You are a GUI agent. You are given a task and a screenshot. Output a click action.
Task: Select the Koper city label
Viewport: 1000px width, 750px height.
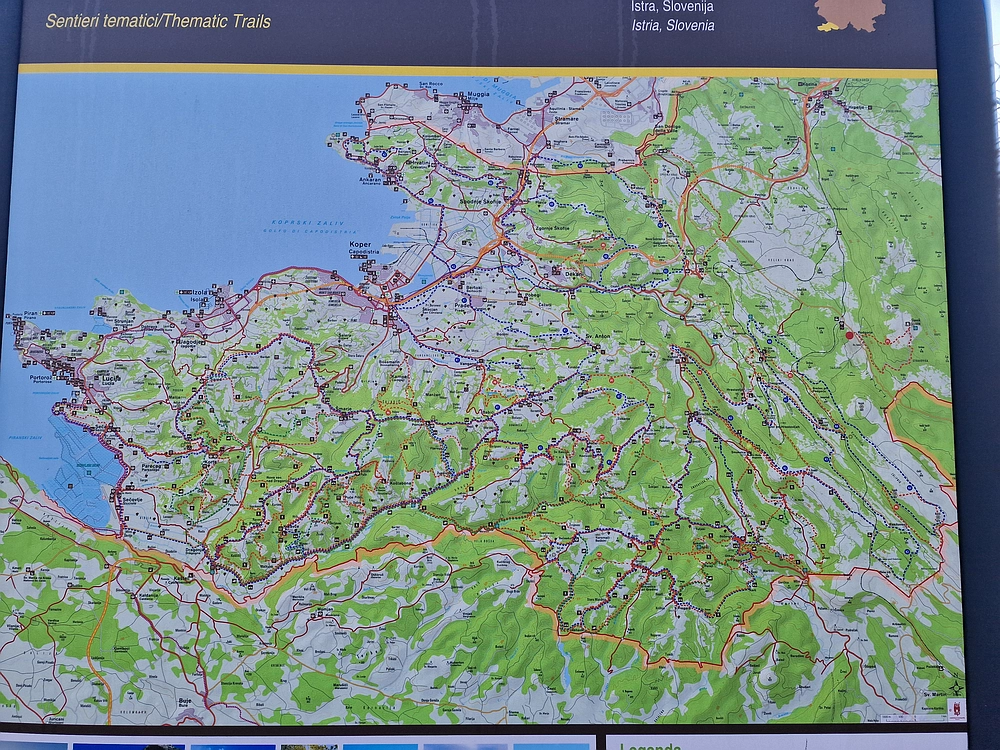pyautogui.click(x=361, y=245)
